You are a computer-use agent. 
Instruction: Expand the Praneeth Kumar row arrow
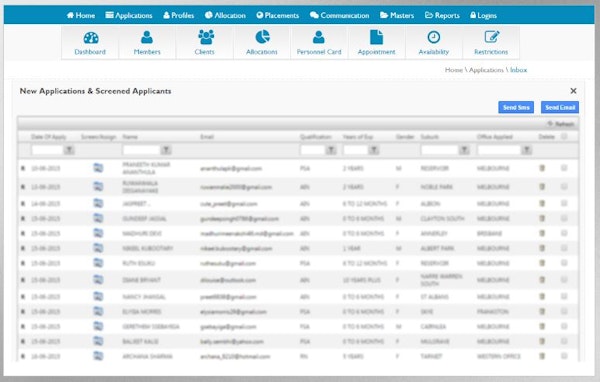[x=23, y=168]
